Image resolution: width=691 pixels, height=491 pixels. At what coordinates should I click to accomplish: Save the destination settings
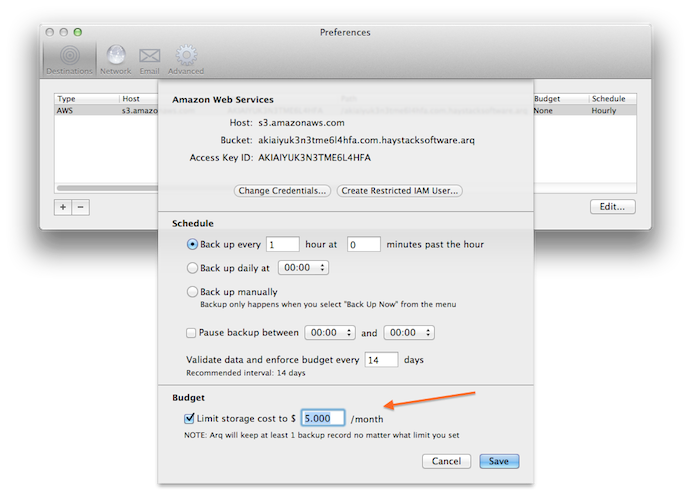pyautogui.click(x=499, y=461)
